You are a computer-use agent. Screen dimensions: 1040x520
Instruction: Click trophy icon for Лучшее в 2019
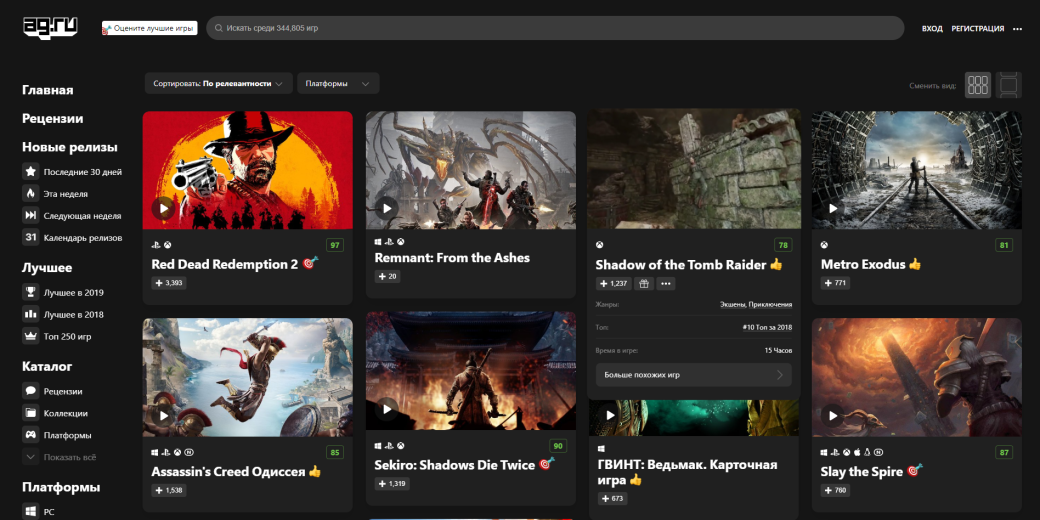(x=31, y=292)
